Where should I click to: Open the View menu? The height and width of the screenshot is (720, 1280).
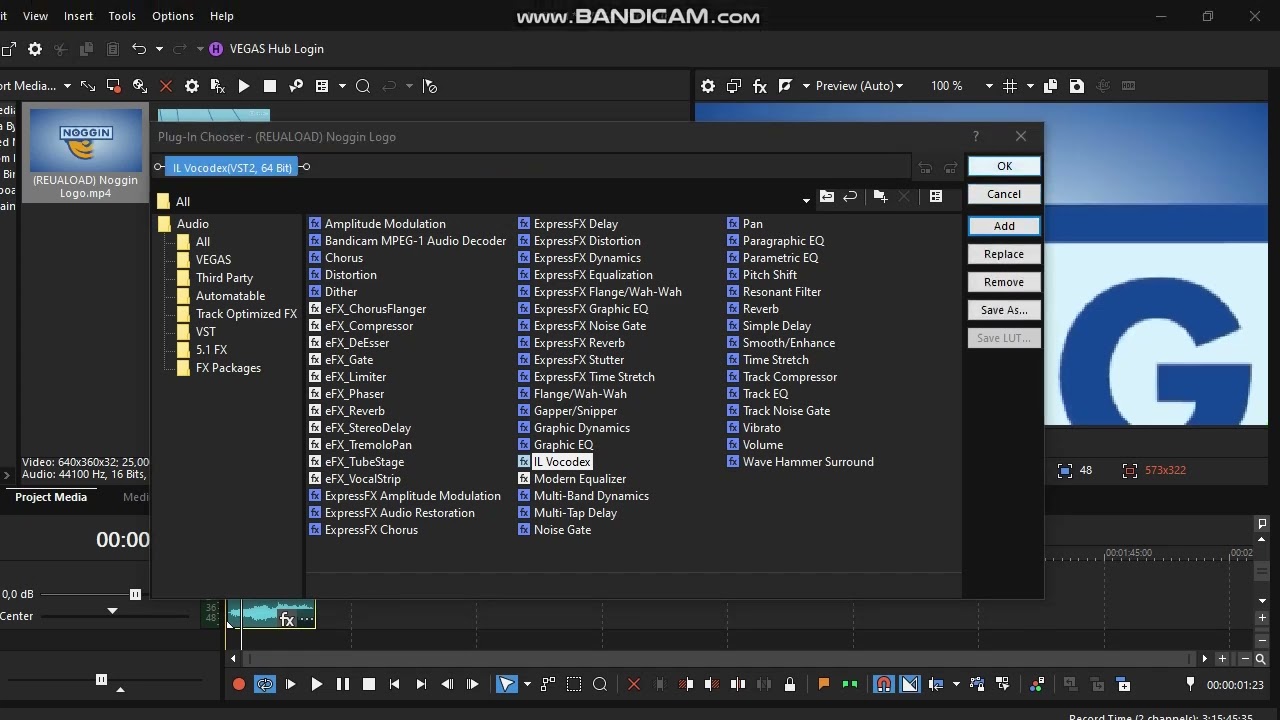pos(35,16)
